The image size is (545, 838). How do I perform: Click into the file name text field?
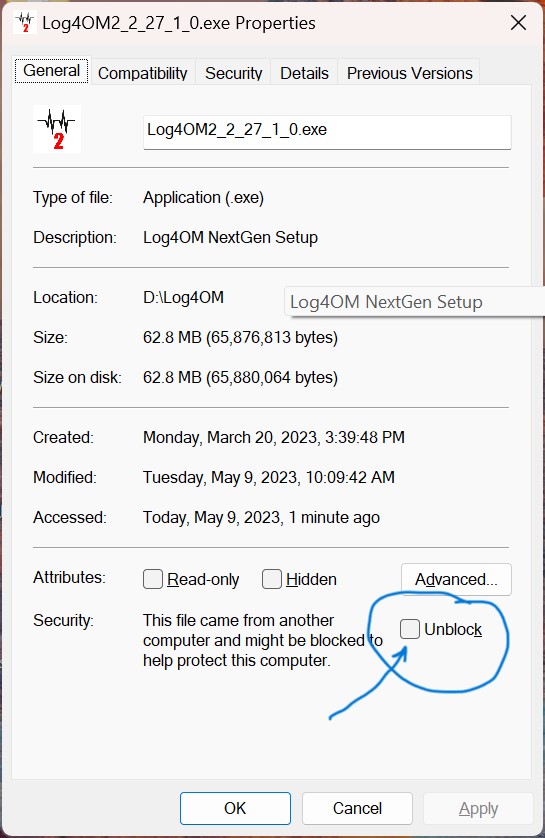327,131
